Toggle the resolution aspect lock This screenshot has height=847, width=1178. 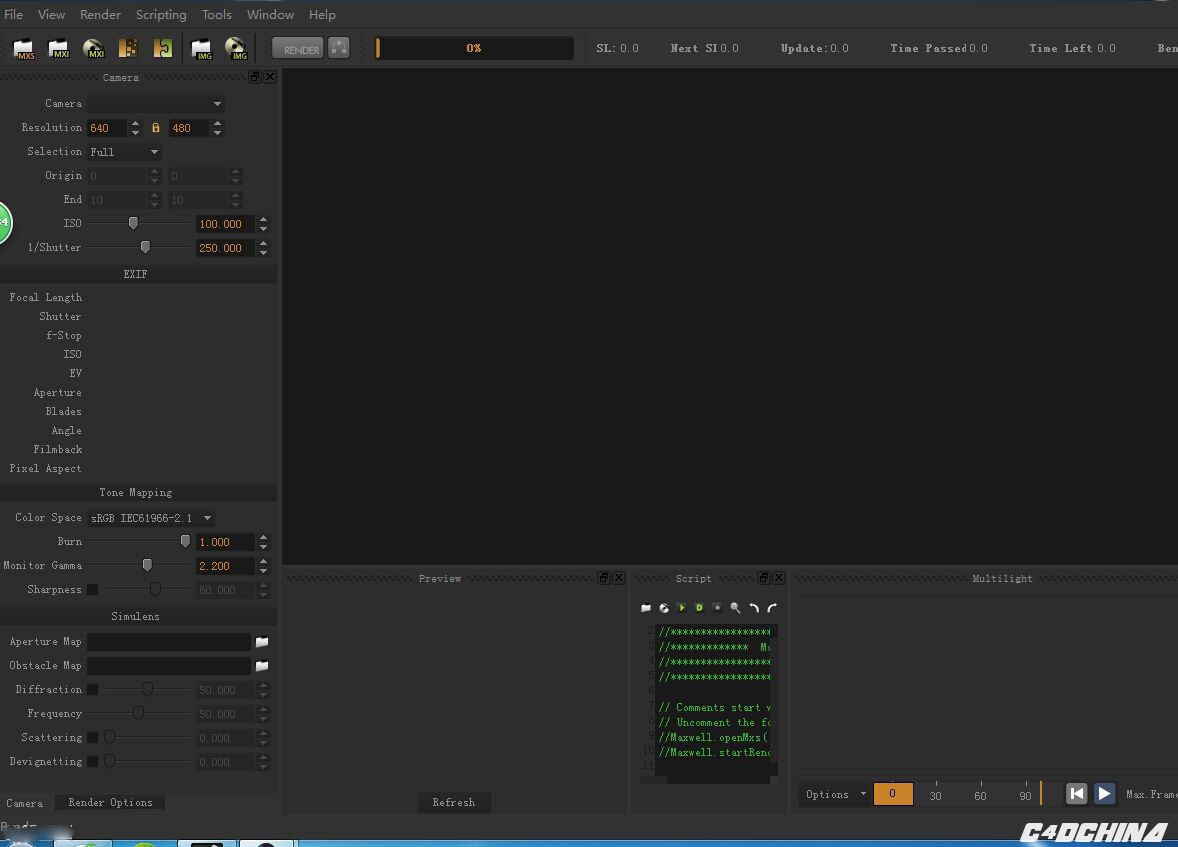point(156,128)
